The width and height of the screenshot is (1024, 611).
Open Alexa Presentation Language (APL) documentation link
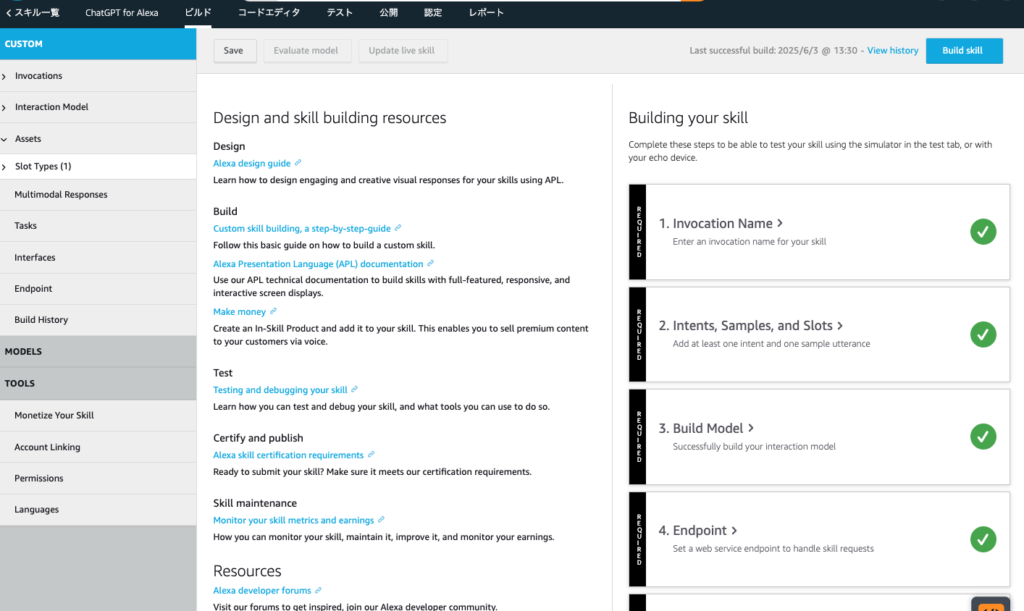(x=318, y=264)
